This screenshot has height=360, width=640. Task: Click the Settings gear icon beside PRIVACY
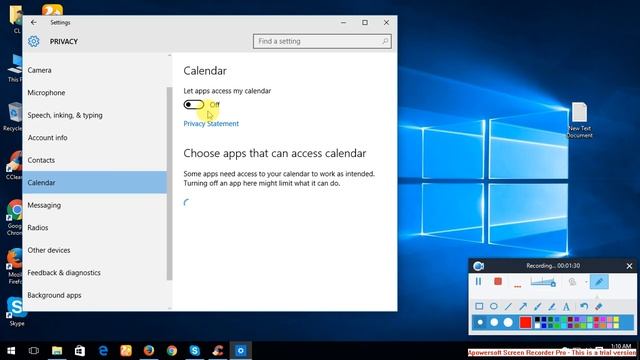click(34, 41)
